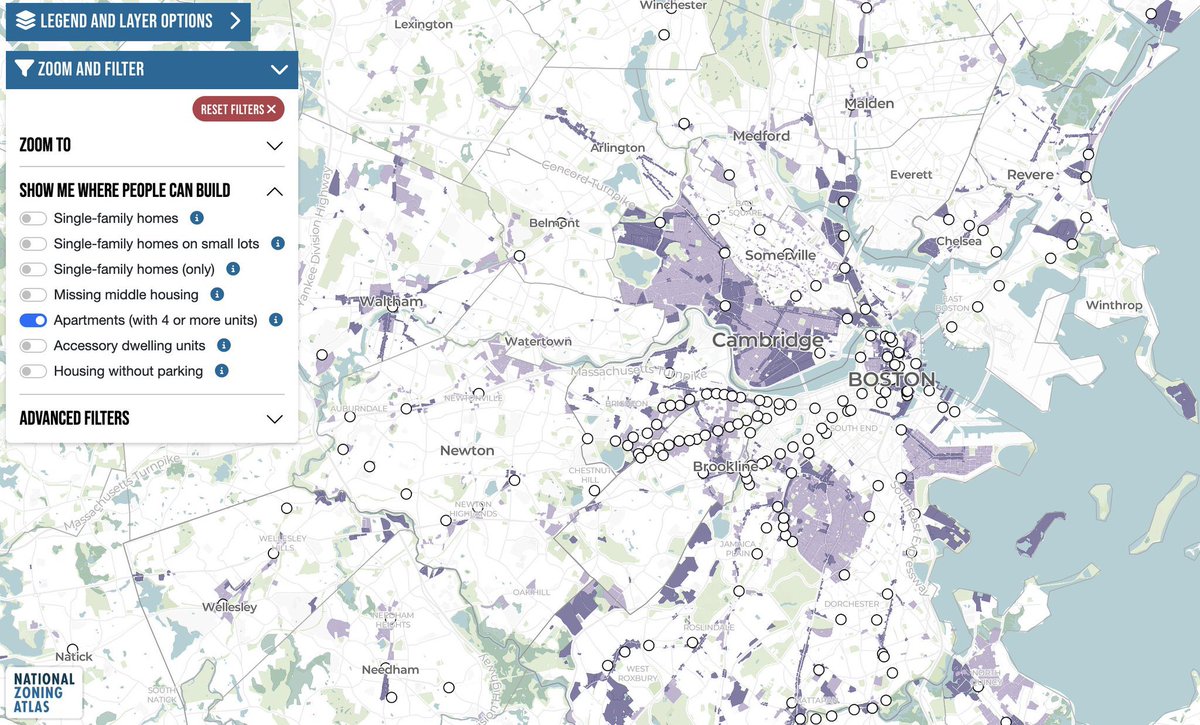Click the National Zoning Atlas logo
Viewport: 1200px width, 725px height.
point(45,692)
